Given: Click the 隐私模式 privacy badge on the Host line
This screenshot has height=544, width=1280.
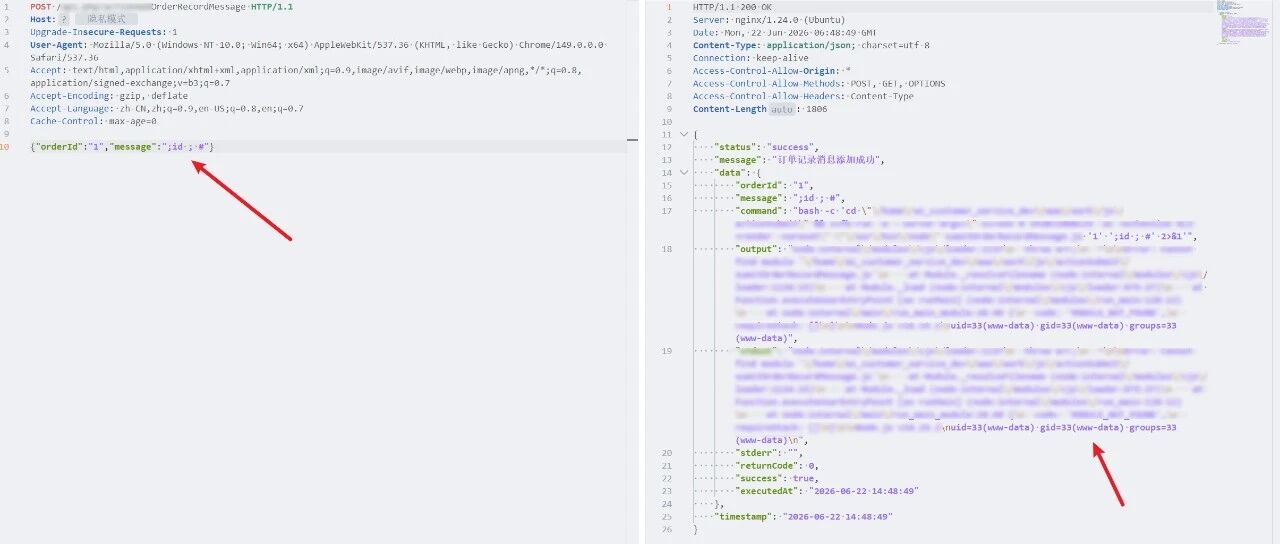Looking at the screenshot, I should pos(105,19).
